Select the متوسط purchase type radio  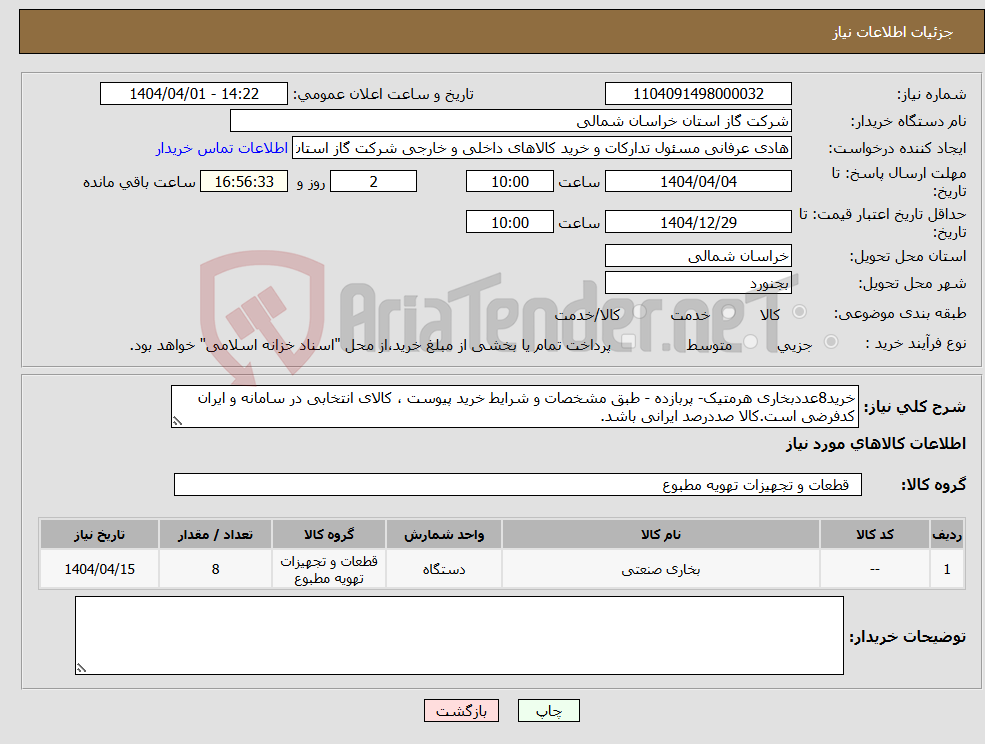tap(751, 342)
